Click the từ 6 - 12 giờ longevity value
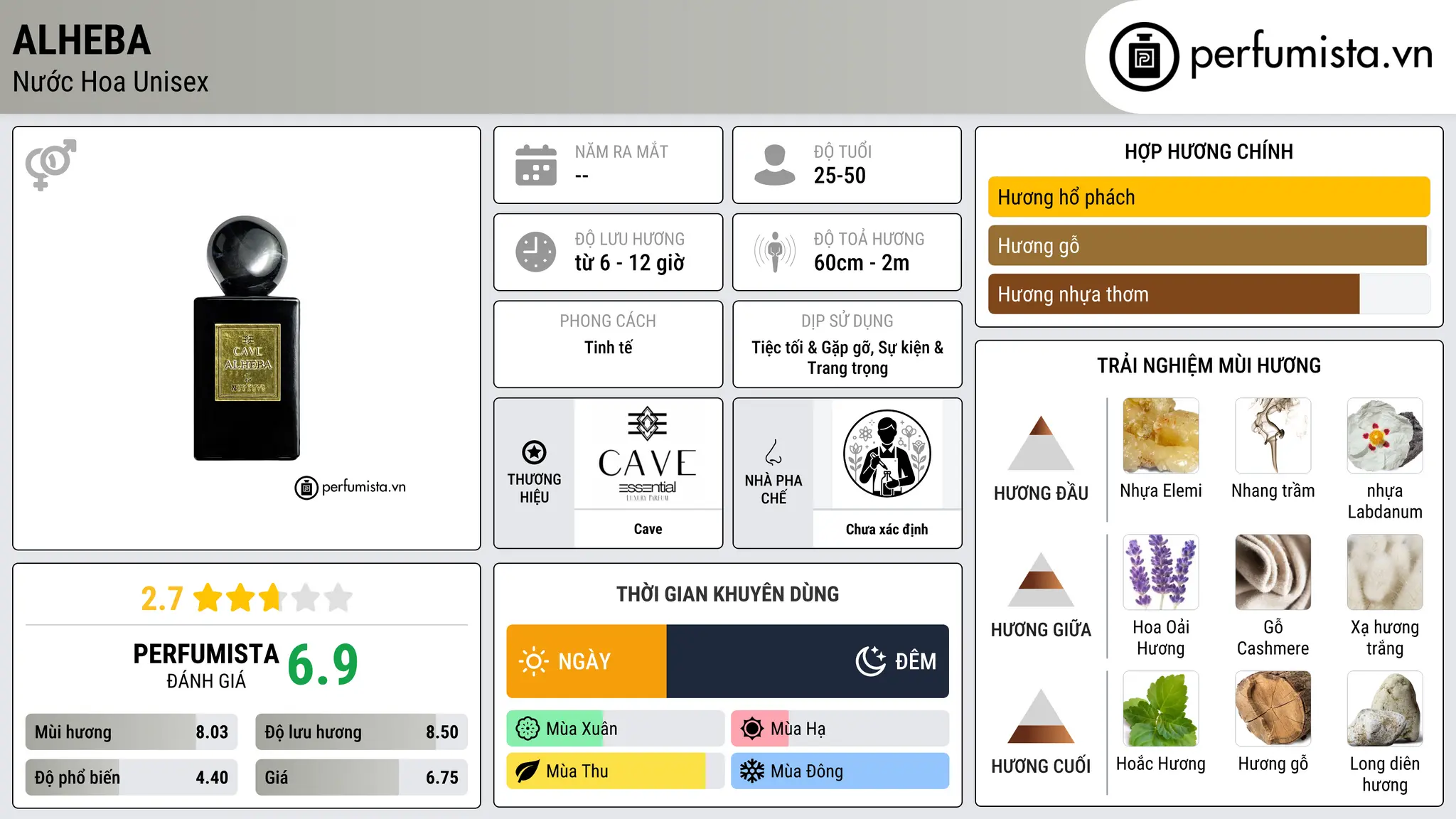The width and height of the screenshot is (1456, 819). tap(630, 263)
